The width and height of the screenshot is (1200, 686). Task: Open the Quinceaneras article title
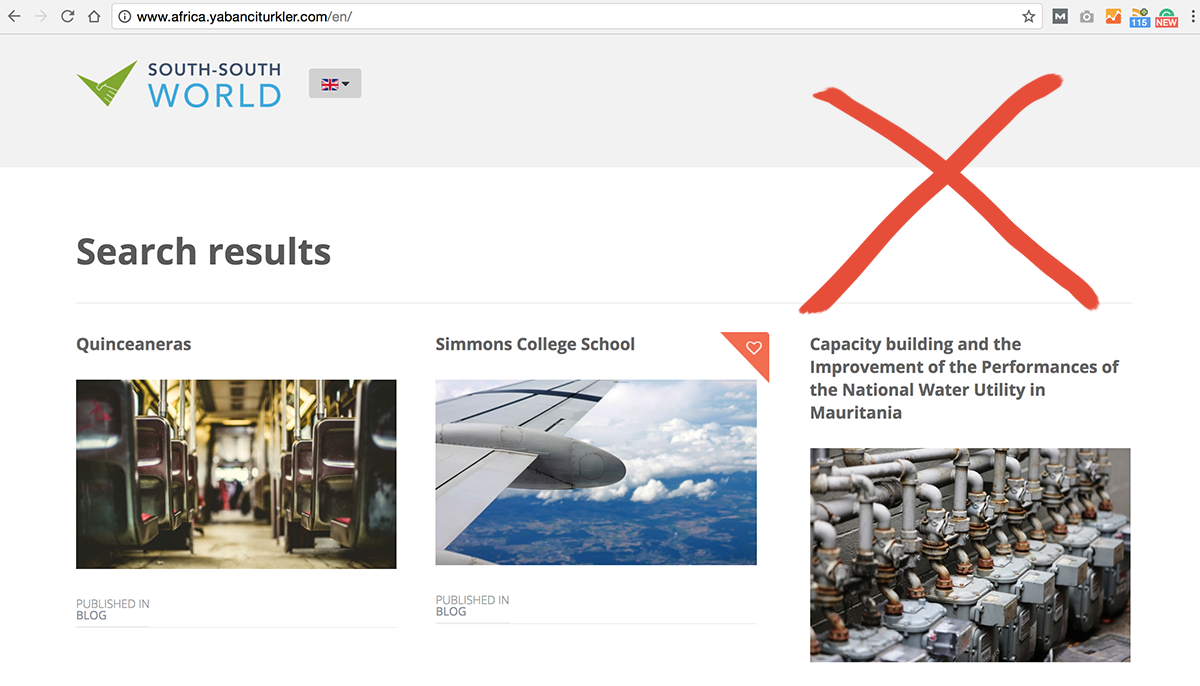pyautogui.click(x=134, y=344)
